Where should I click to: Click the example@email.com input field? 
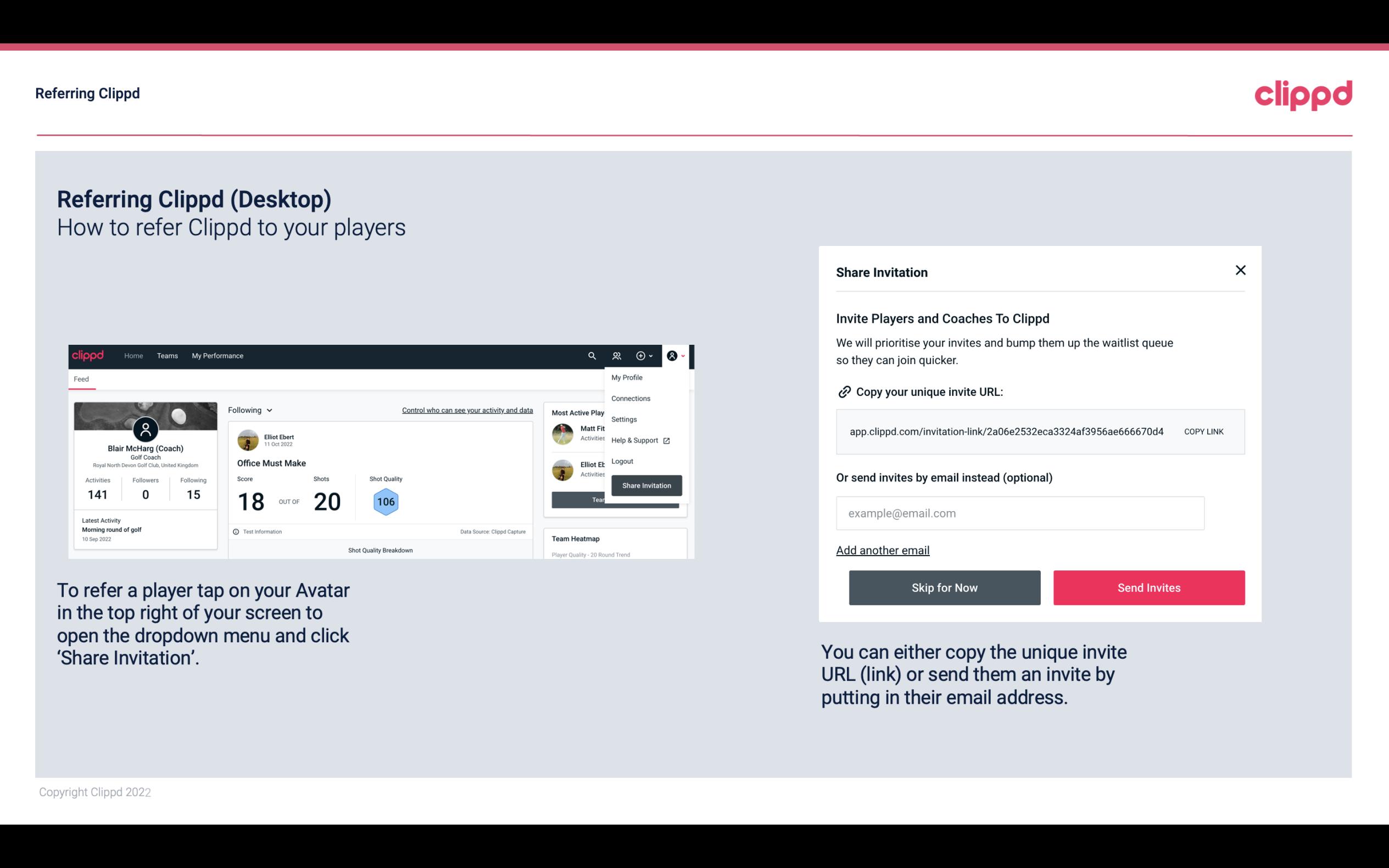[x=1020, y=513]
